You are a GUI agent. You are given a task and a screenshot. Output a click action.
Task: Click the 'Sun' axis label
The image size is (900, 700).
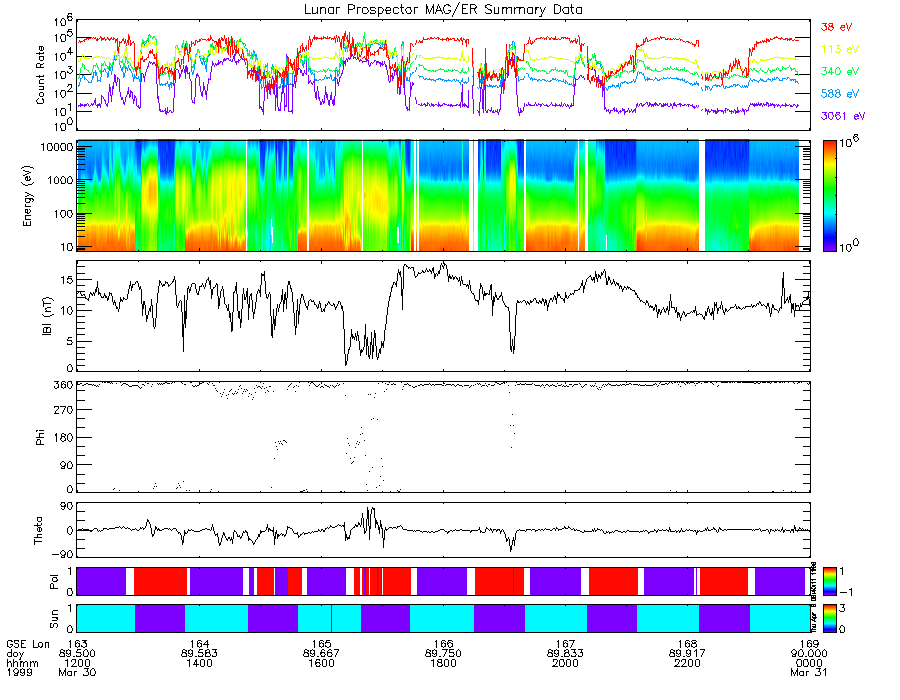[54, 619]
